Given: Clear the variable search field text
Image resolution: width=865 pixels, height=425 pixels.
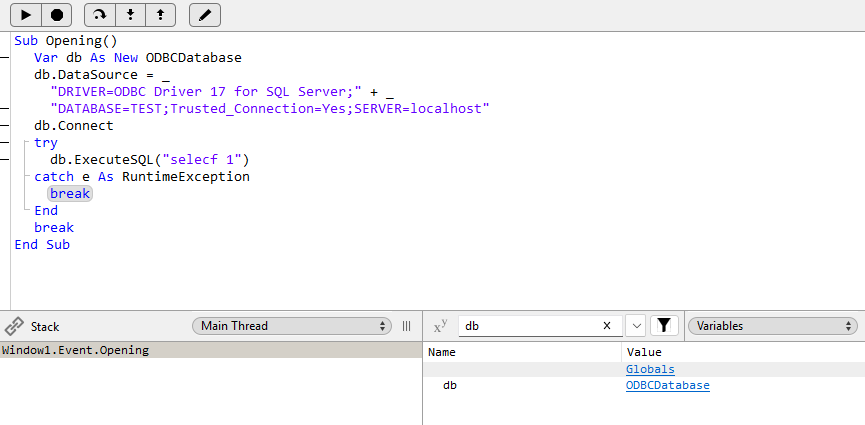Looking at the screenshot, I should pos(606,326).
